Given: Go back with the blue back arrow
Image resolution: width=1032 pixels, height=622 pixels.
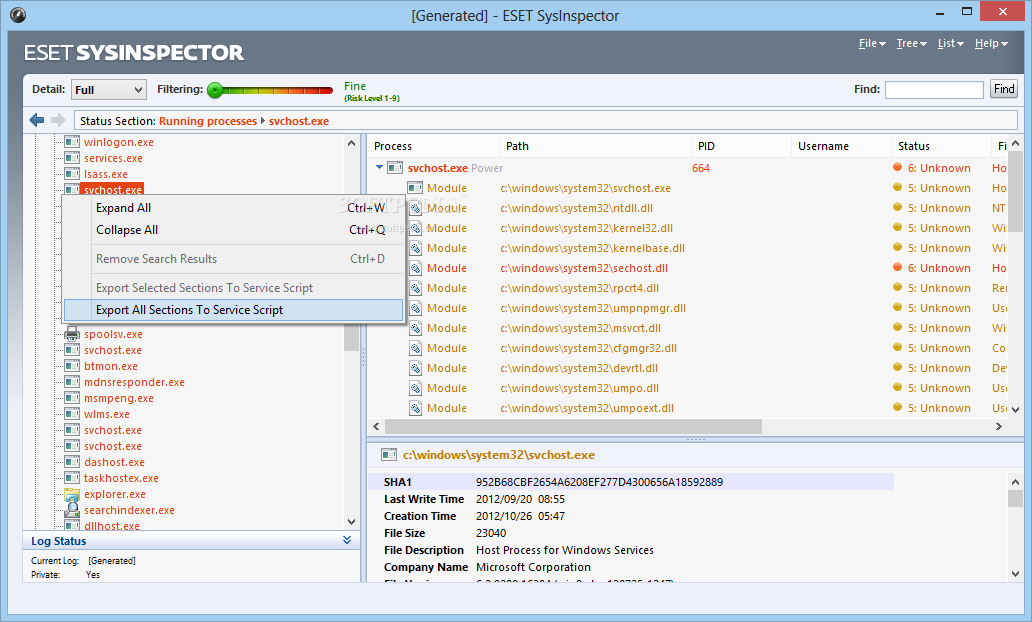Looking at the screenshot, I should coord(37,120).
